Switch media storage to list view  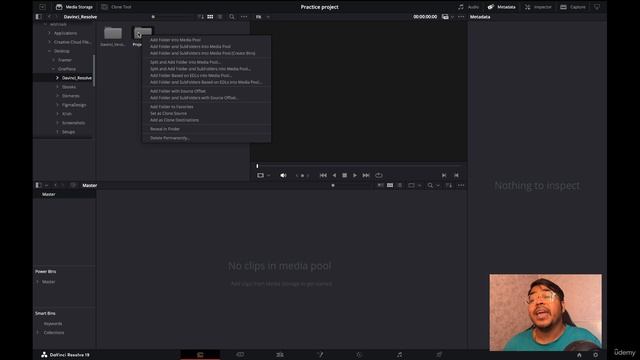point(220,17)
